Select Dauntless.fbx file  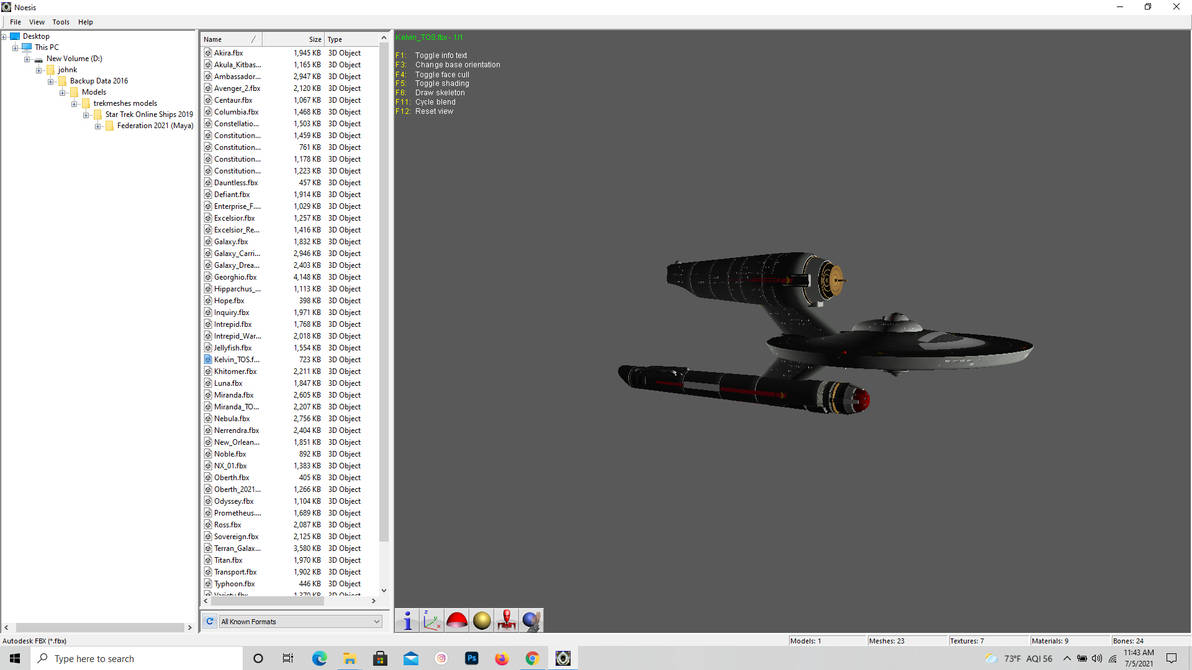coord(236,183)
